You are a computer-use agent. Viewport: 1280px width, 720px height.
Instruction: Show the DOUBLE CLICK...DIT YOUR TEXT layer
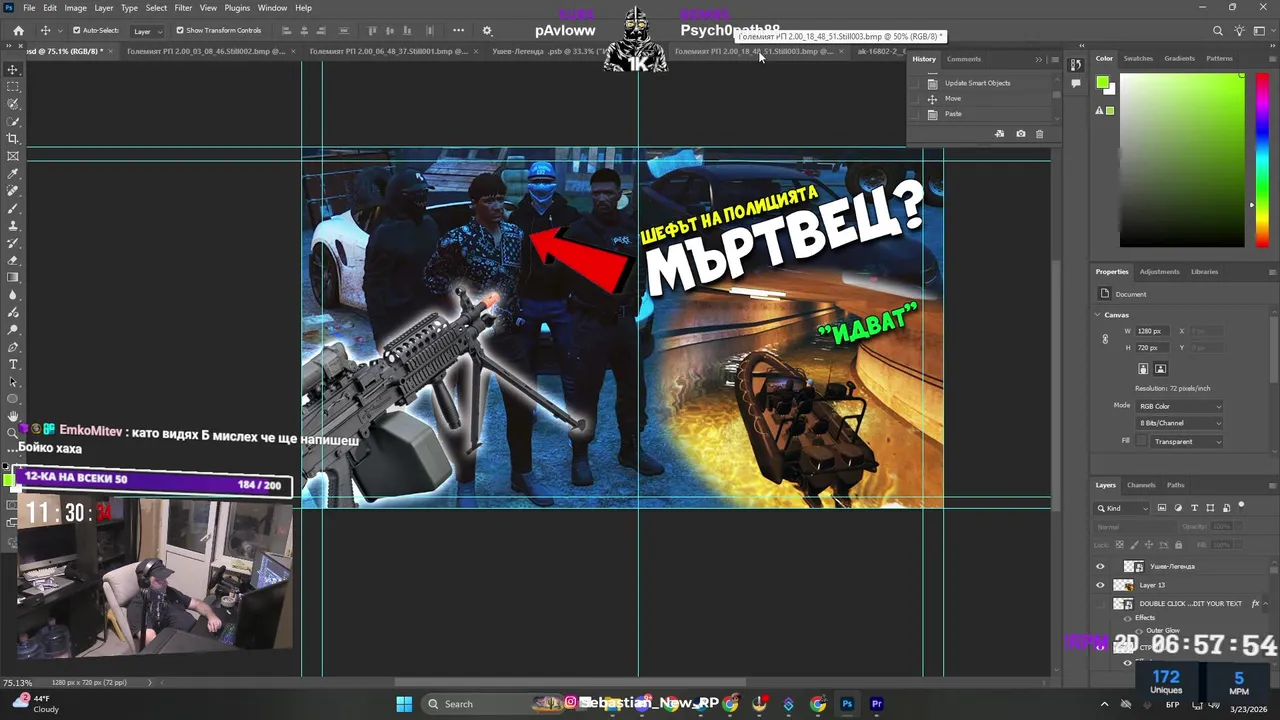(x=1100, y=604)
